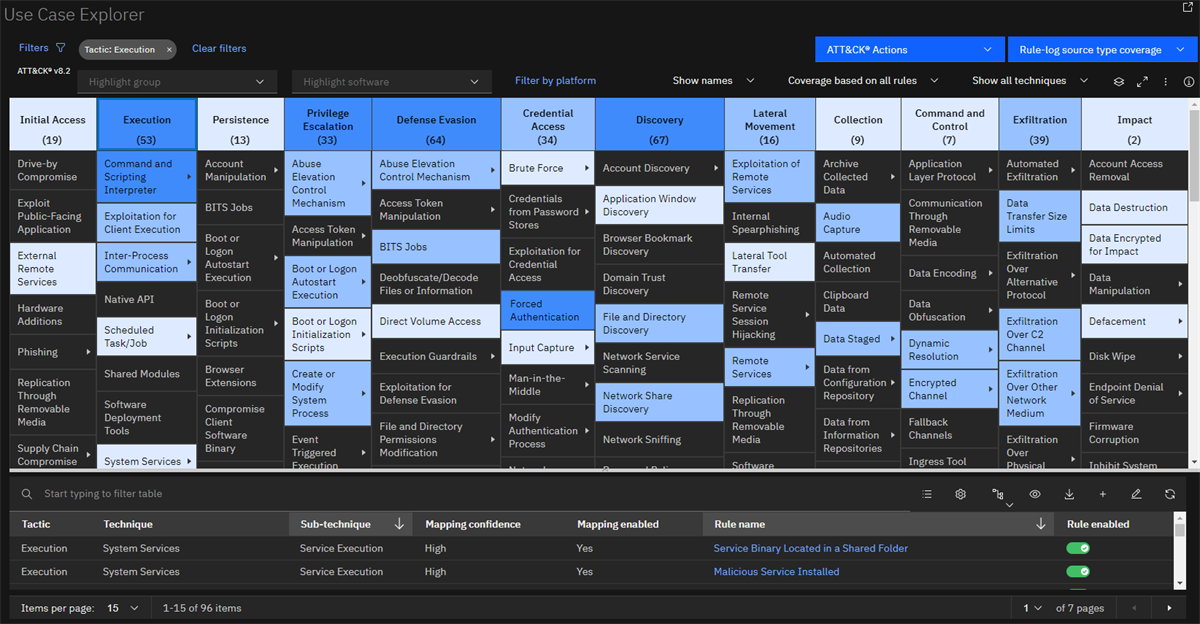Click the eye icon to manage column visibility
This screenshot has height=624, width=1200.
point(1035,493)
